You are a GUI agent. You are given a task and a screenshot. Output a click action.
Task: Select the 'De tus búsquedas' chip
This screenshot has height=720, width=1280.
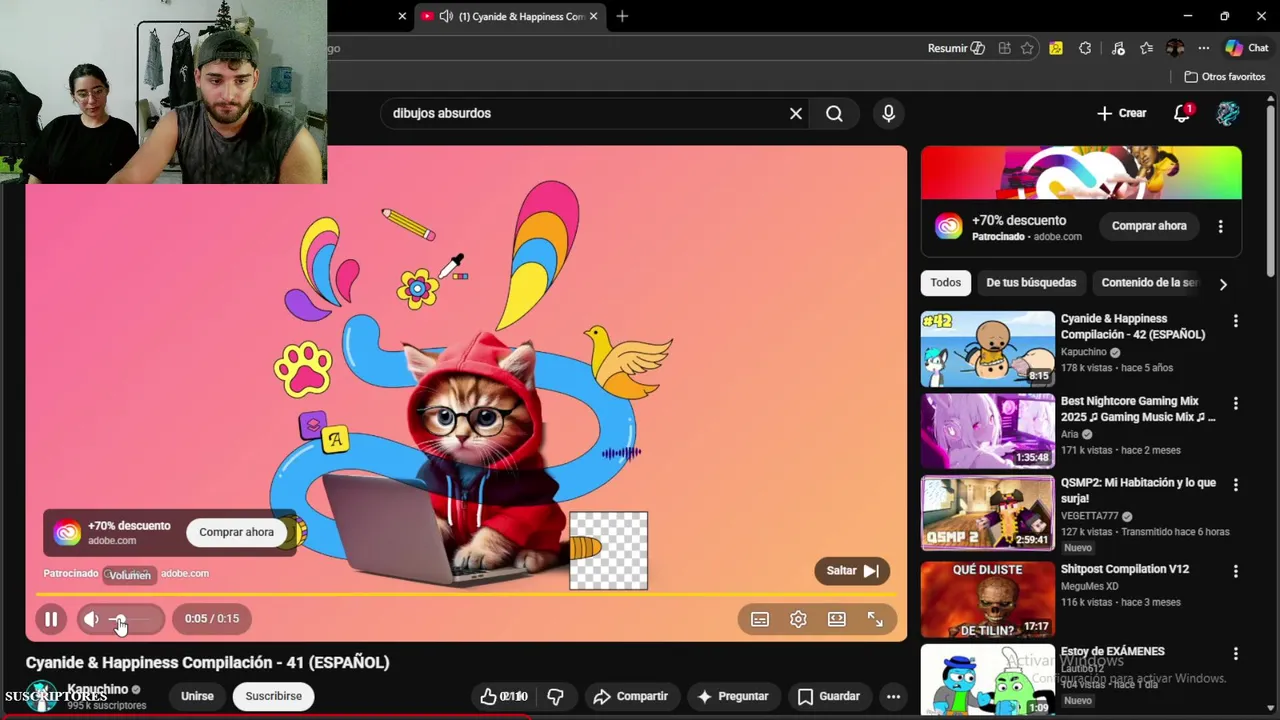pyautogui.click(x=1031, y=283)
